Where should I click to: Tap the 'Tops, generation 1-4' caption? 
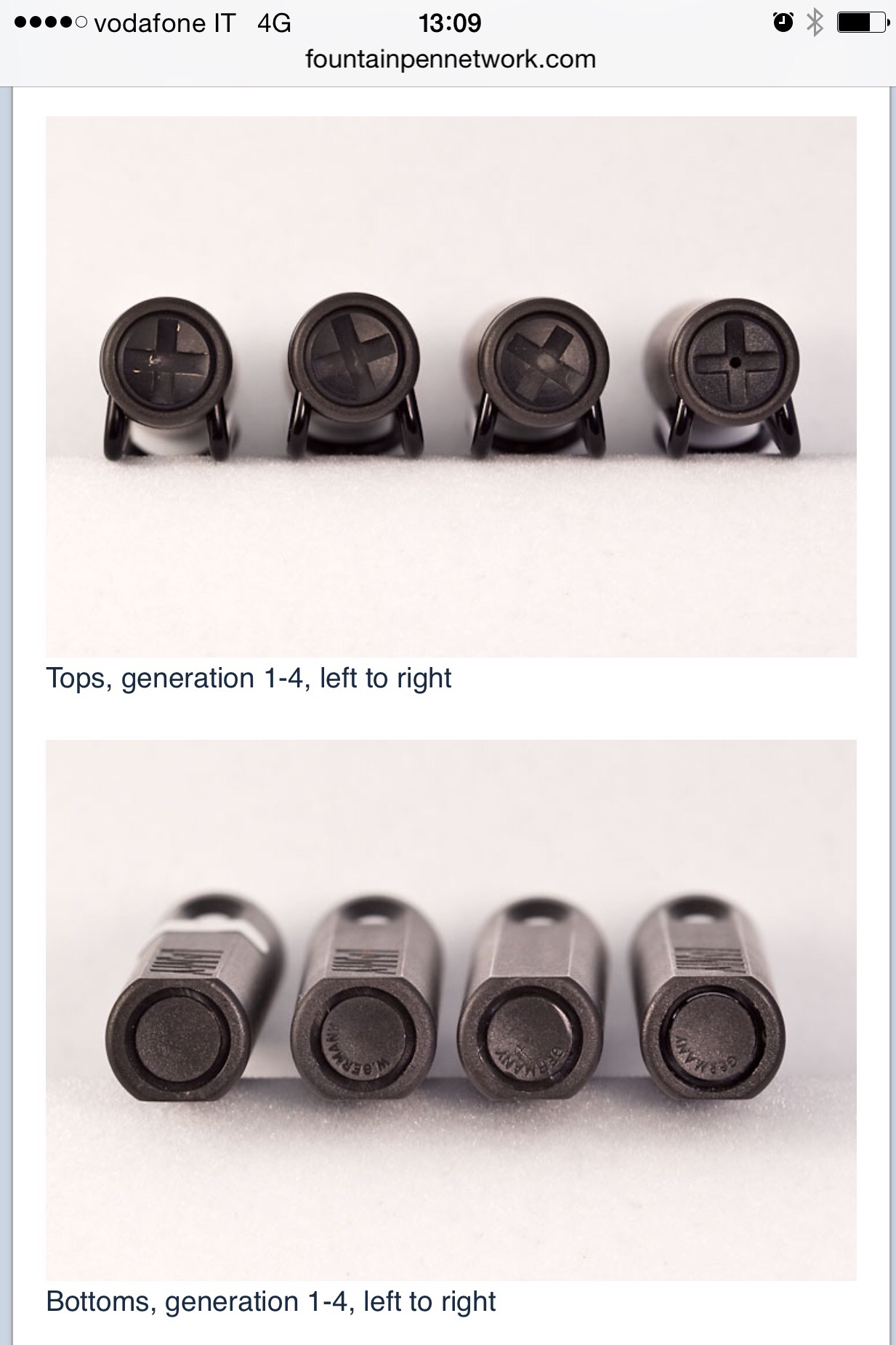pos(249,678)
